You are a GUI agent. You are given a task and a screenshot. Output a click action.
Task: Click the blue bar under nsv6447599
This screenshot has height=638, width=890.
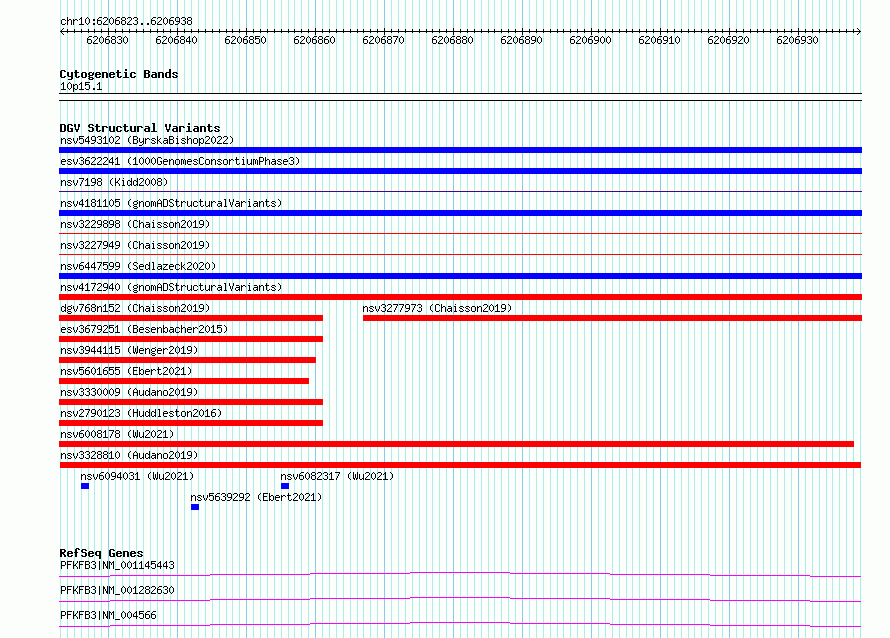click(460, 276)
